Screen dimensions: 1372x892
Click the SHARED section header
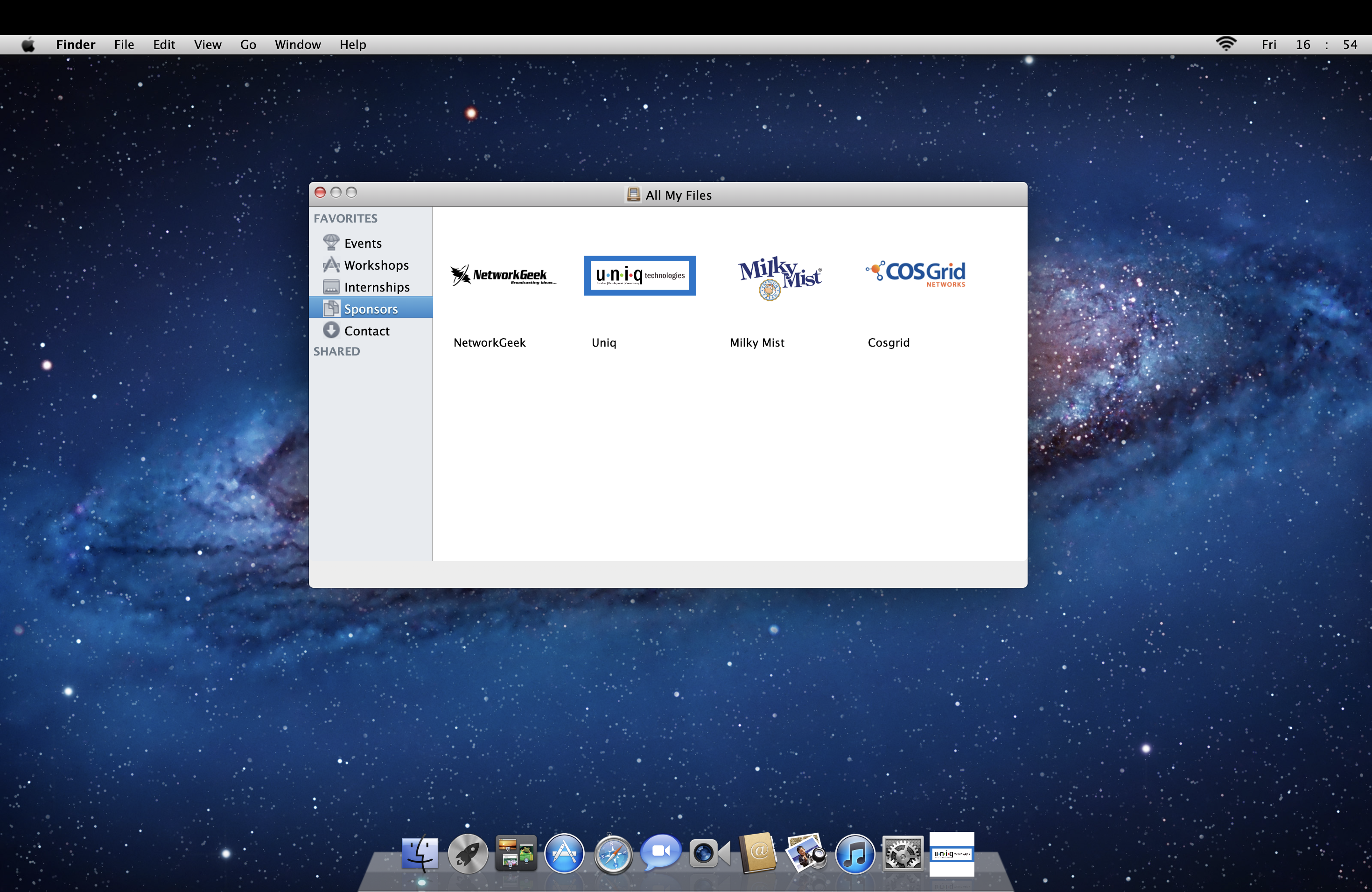[x=336, y=351]
